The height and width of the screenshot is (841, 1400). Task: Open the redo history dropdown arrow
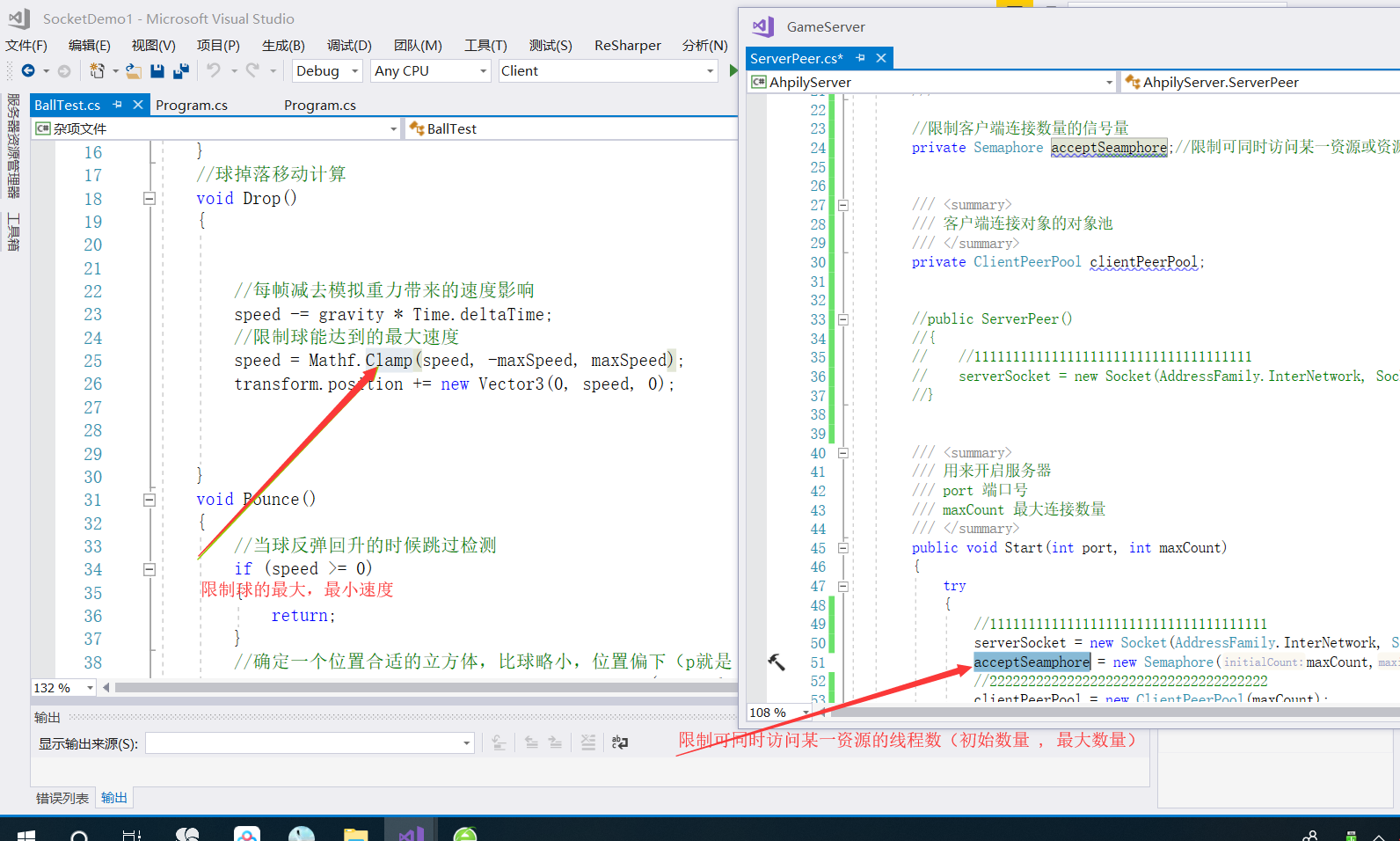273,70
